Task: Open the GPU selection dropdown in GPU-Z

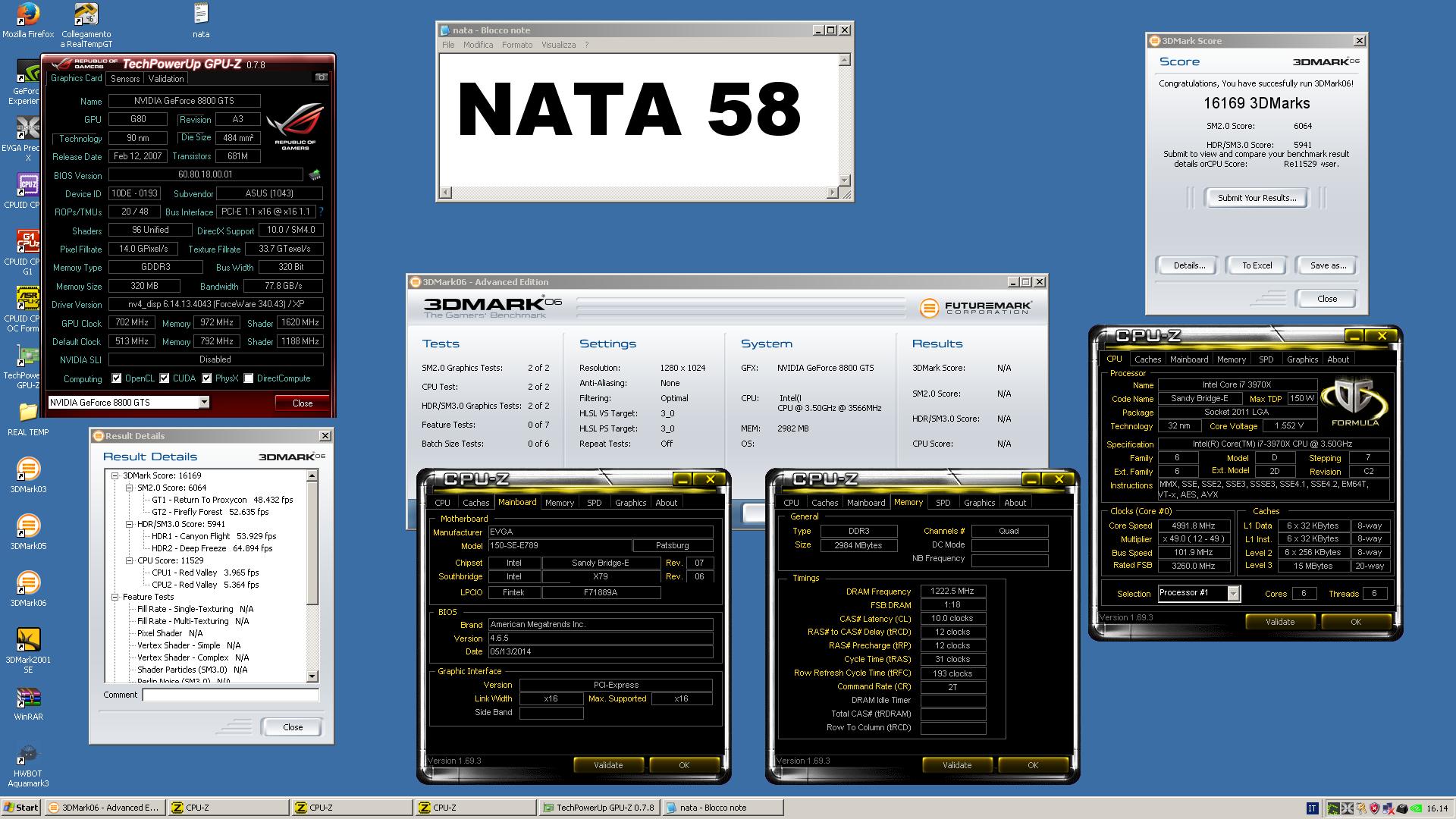Action: 204,403
